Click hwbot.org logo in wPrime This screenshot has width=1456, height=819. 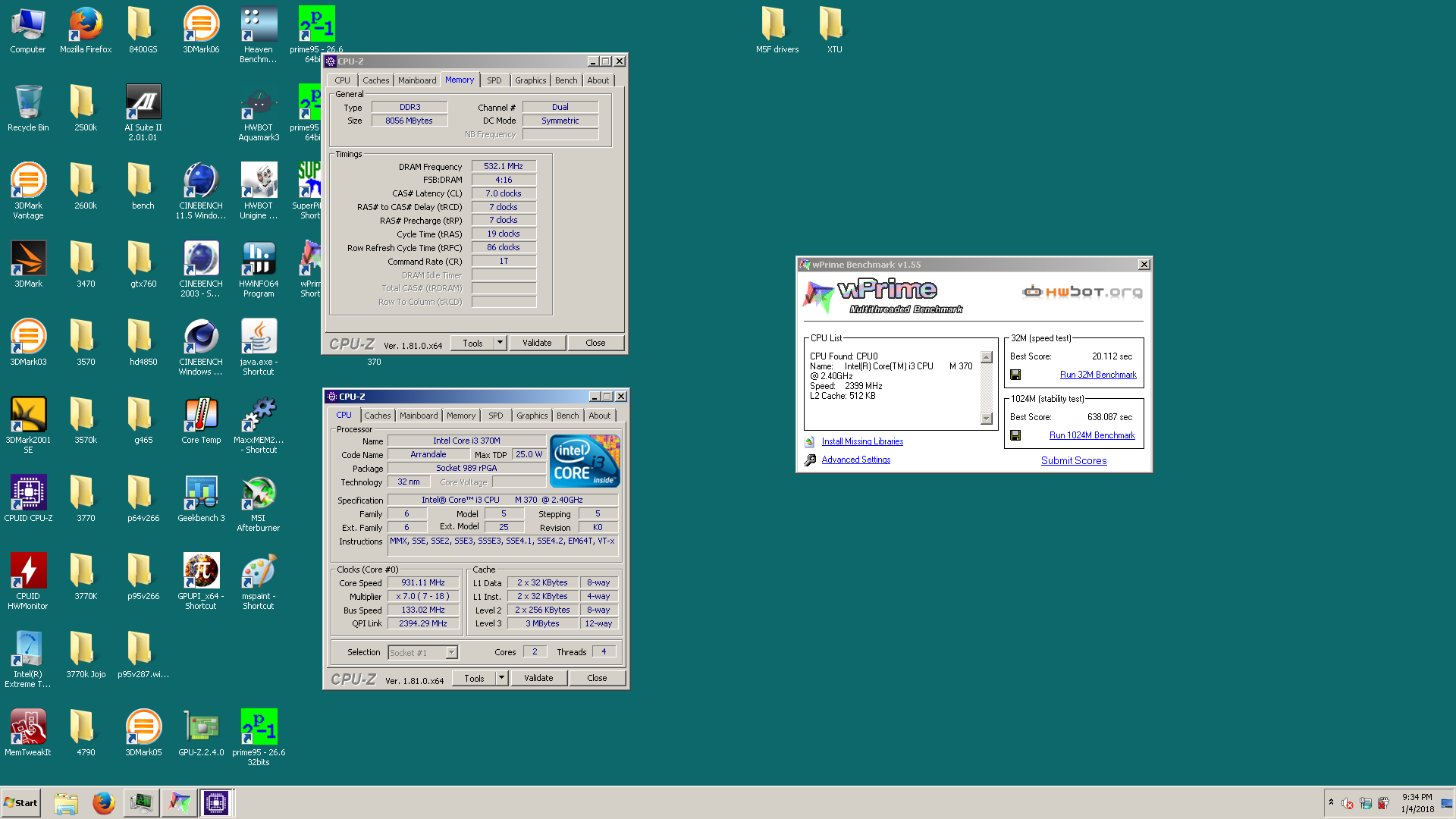coord(1082,292)
